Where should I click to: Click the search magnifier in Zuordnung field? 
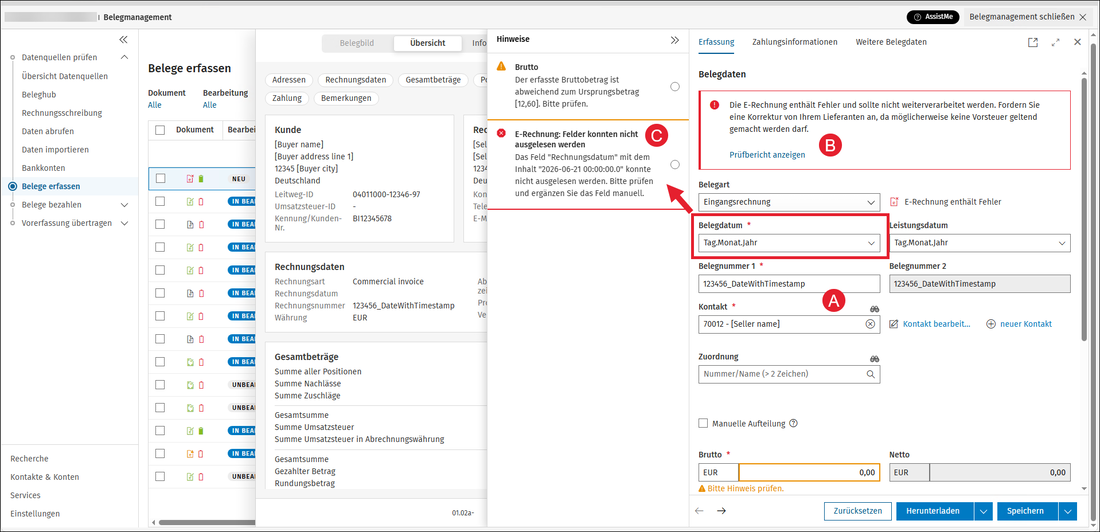click(x=871, y=375)
